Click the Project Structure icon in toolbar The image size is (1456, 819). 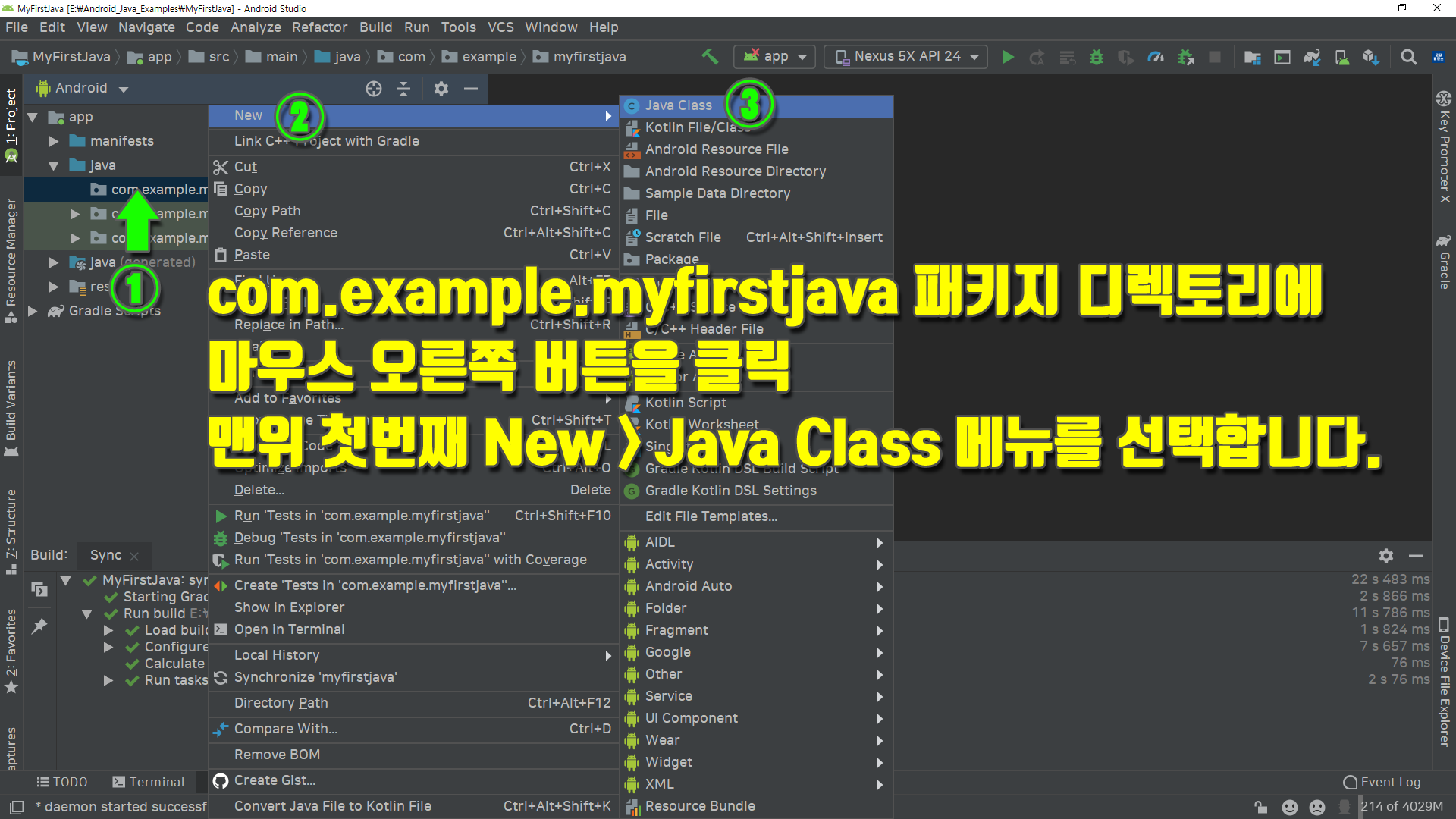pyautogui.click(x=1252, y=57)
